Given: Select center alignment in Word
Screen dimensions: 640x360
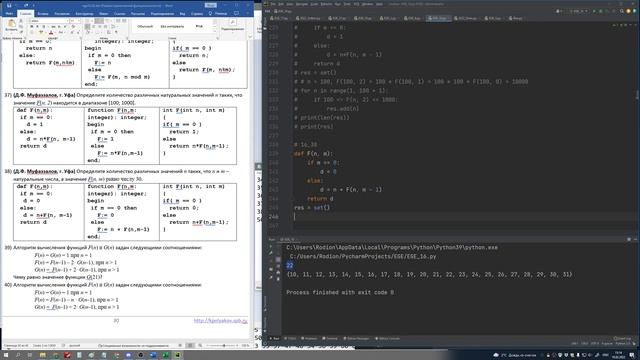Looking at the screenshot, I should (93, 26).
